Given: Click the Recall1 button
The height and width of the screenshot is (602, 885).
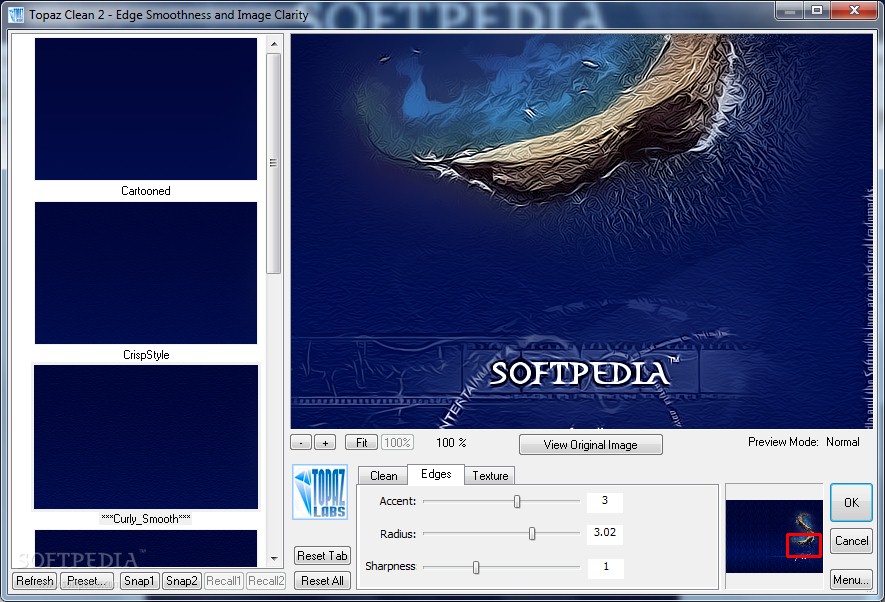Looking at the screenshot, I should pos(224,581).
